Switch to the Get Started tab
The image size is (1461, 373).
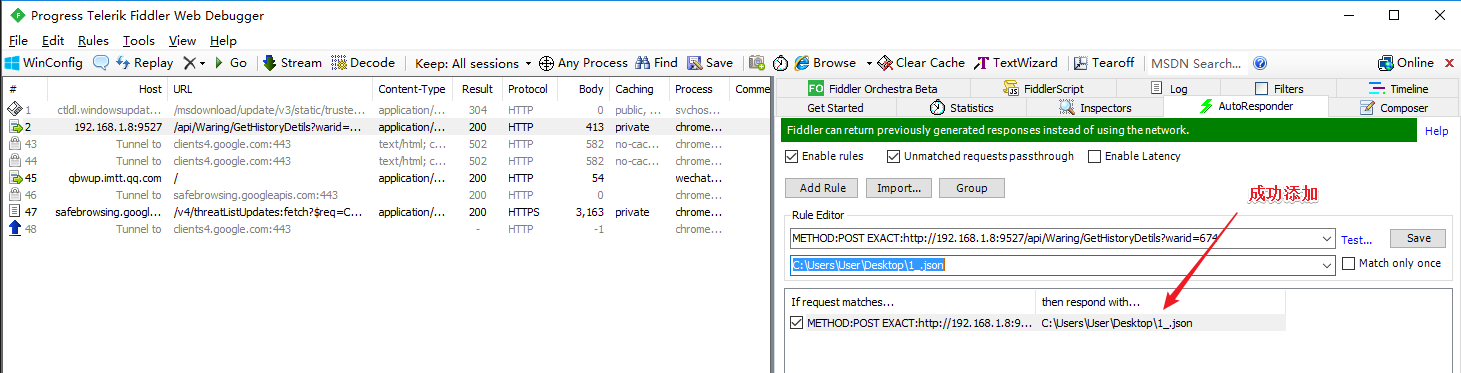[x=835, y=107]
